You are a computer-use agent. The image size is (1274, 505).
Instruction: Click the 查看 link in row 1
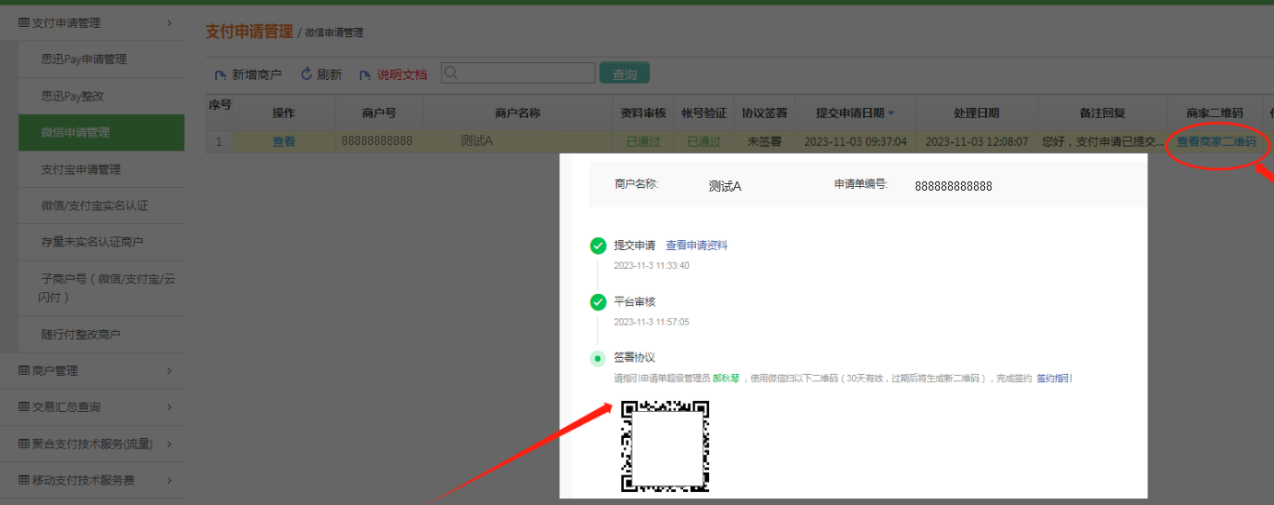click(x=284, y=142)
